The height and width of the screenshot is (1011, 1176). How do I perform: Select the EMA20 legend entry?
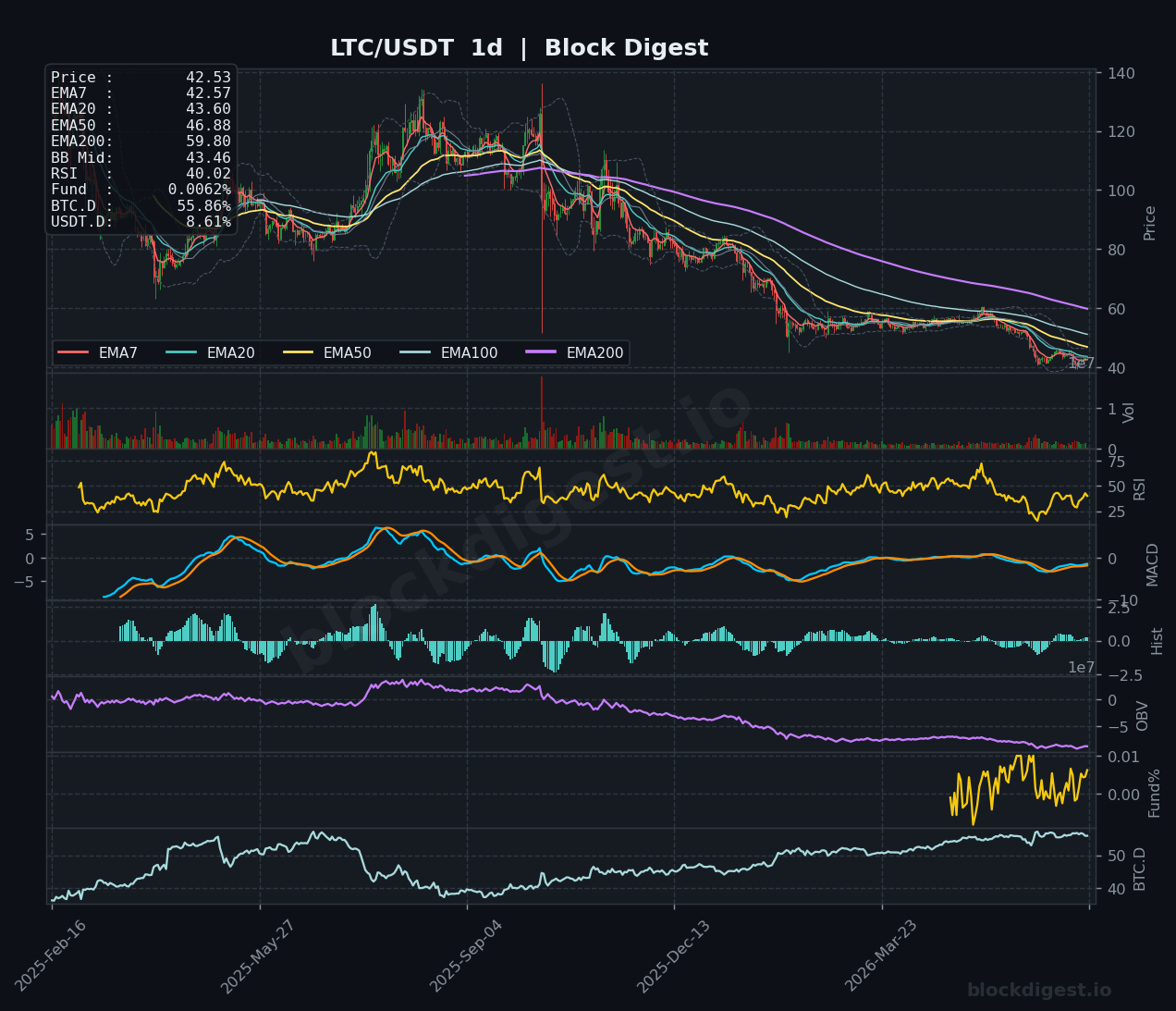(x=211, y=352)
